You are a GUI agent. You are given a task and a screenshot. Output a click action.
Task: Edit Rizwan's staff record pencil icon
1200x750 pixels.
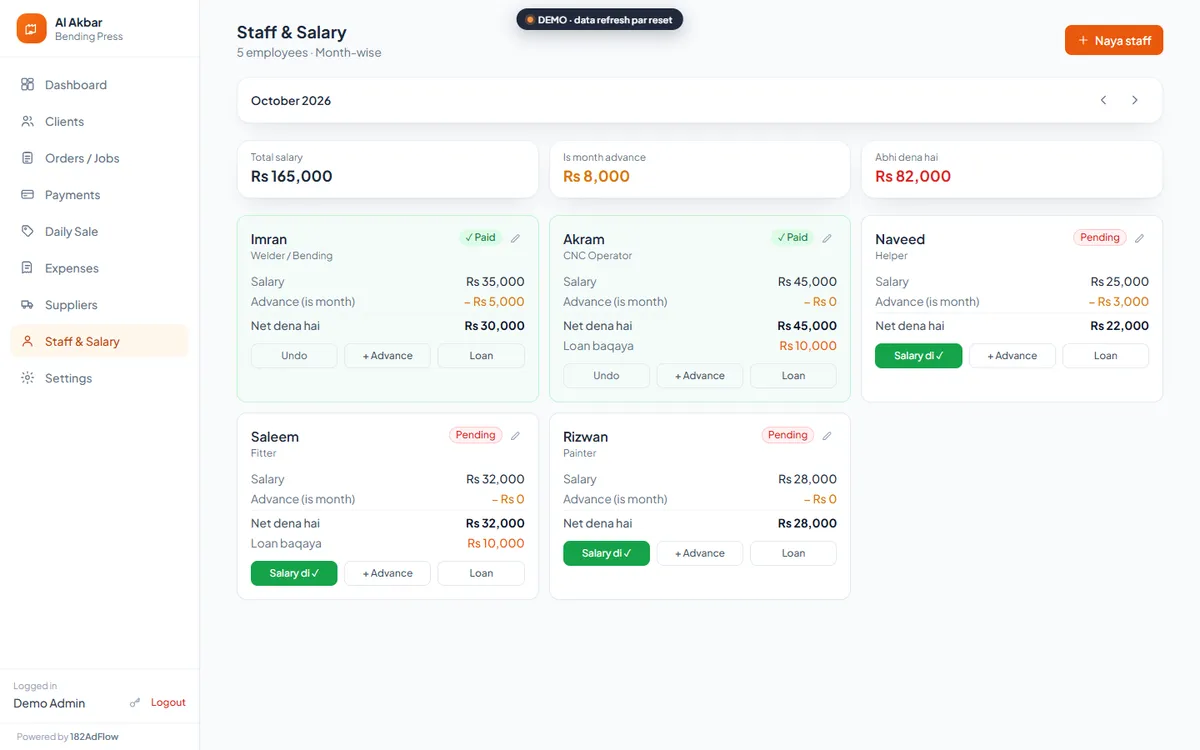(x=827, y=436)
